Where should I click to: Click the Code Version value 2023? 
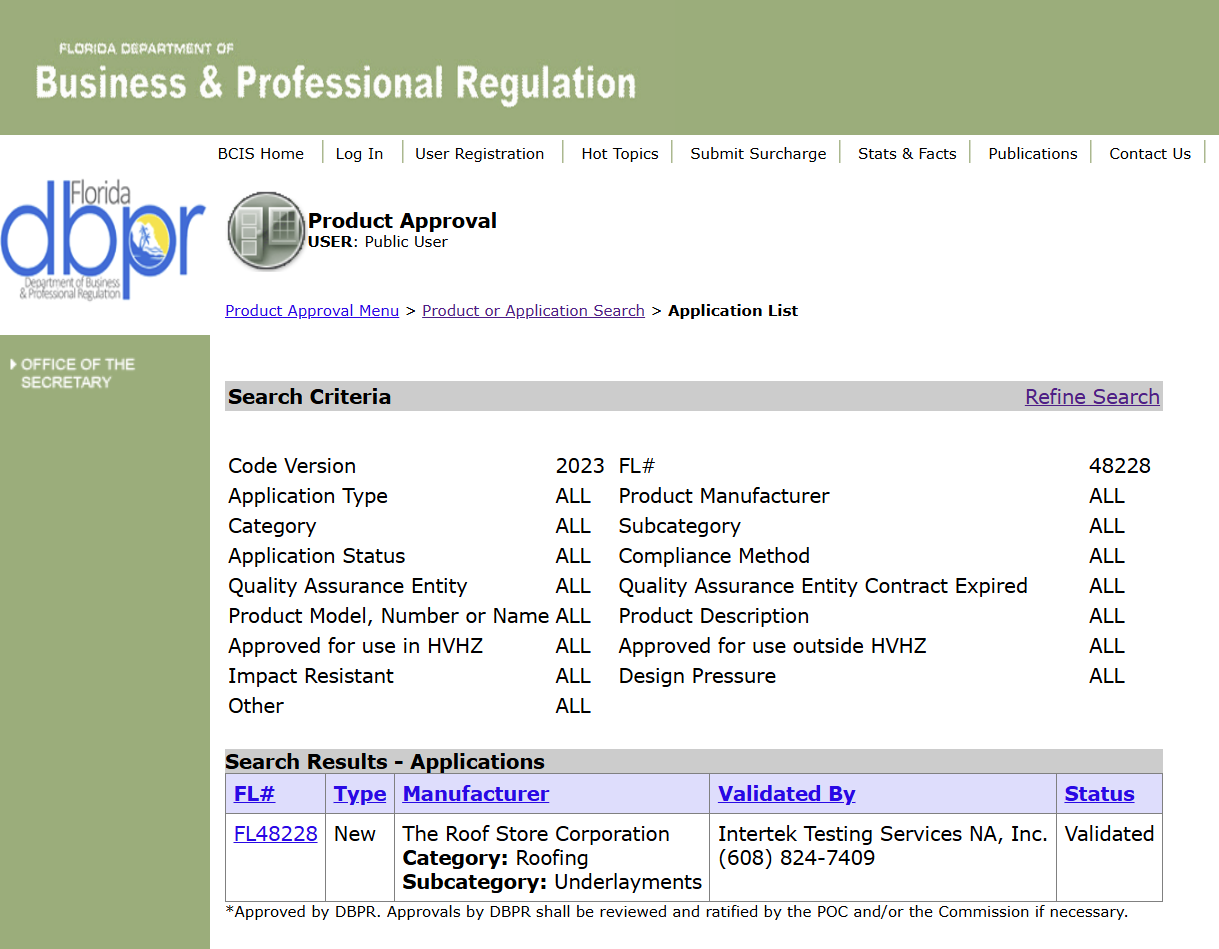point(580,466)
